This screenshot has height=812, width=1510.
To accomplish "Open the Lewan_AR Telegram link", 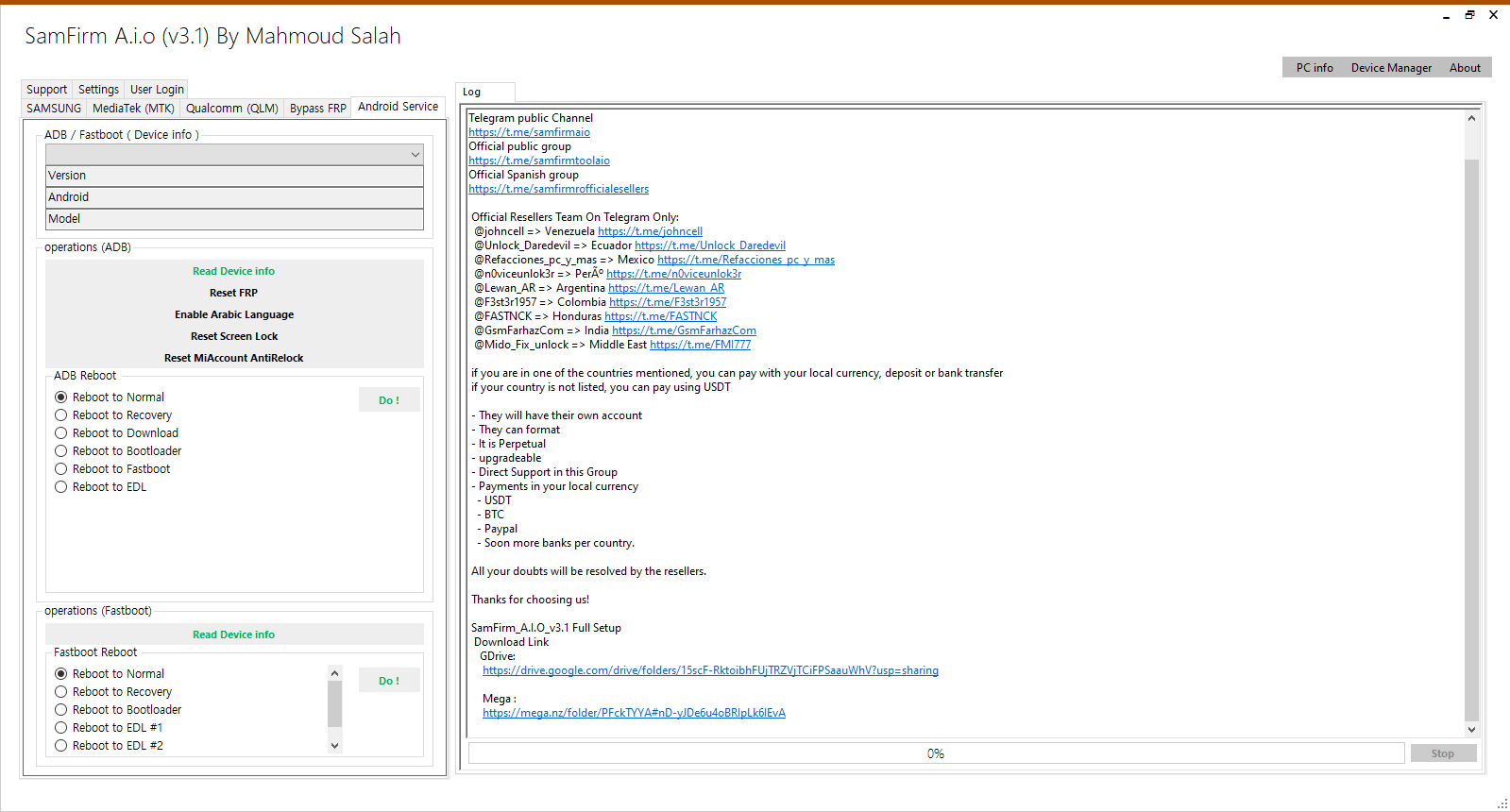I will pyautogui.click(x=667, y=288).
